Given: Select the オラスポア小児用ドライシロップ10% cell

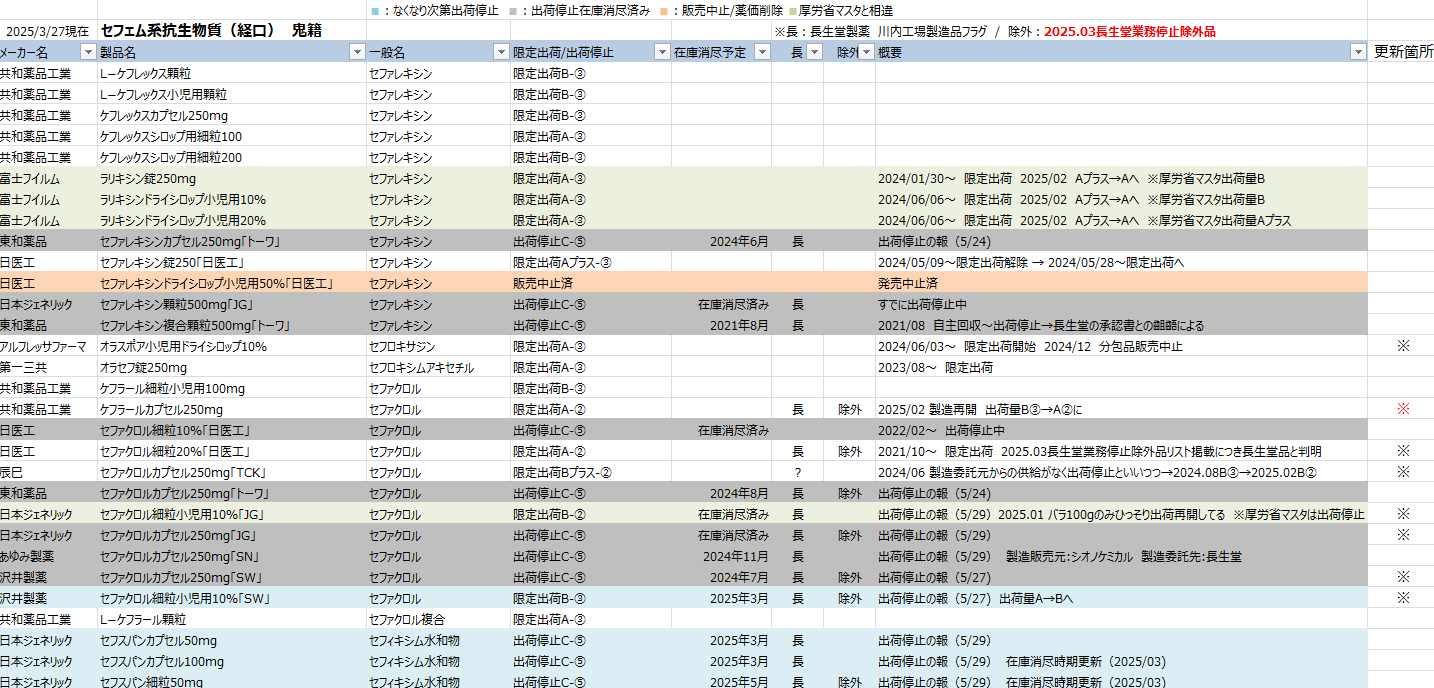Looking at the screenshot, I should click(232, 346).
